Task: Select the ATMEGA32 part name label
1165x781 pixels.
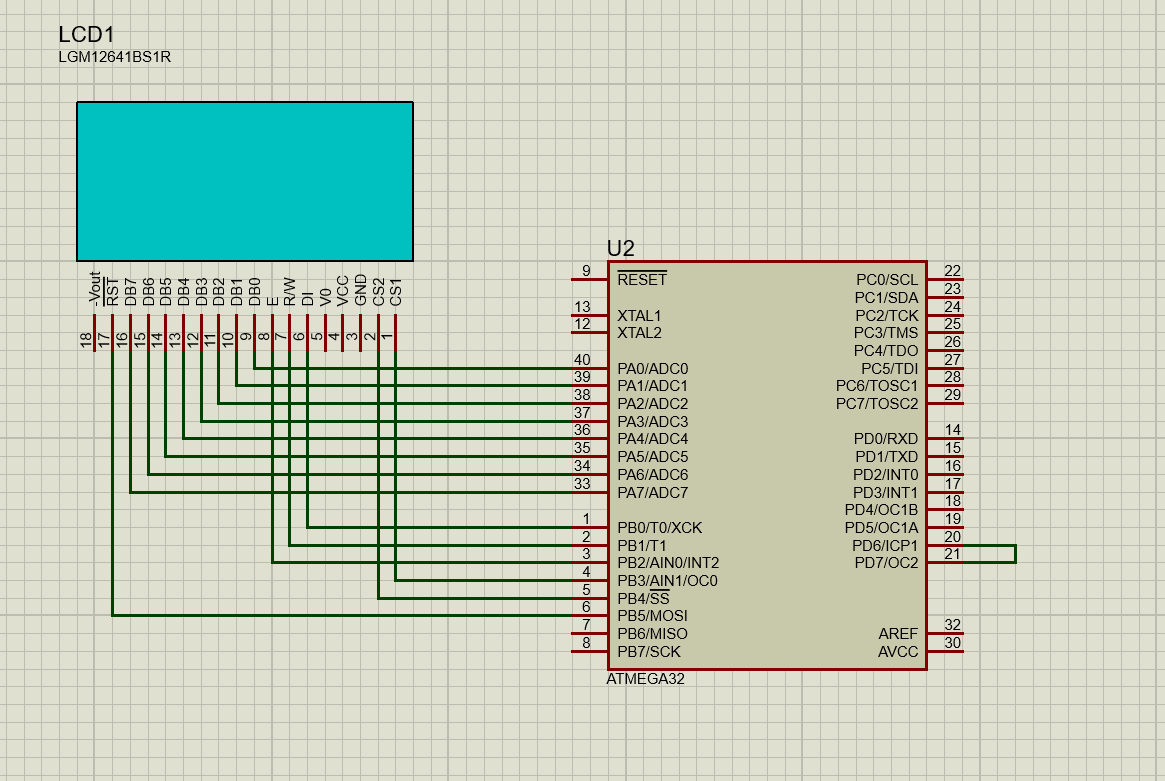Action: pyautogui.click(x=646, y=678)
